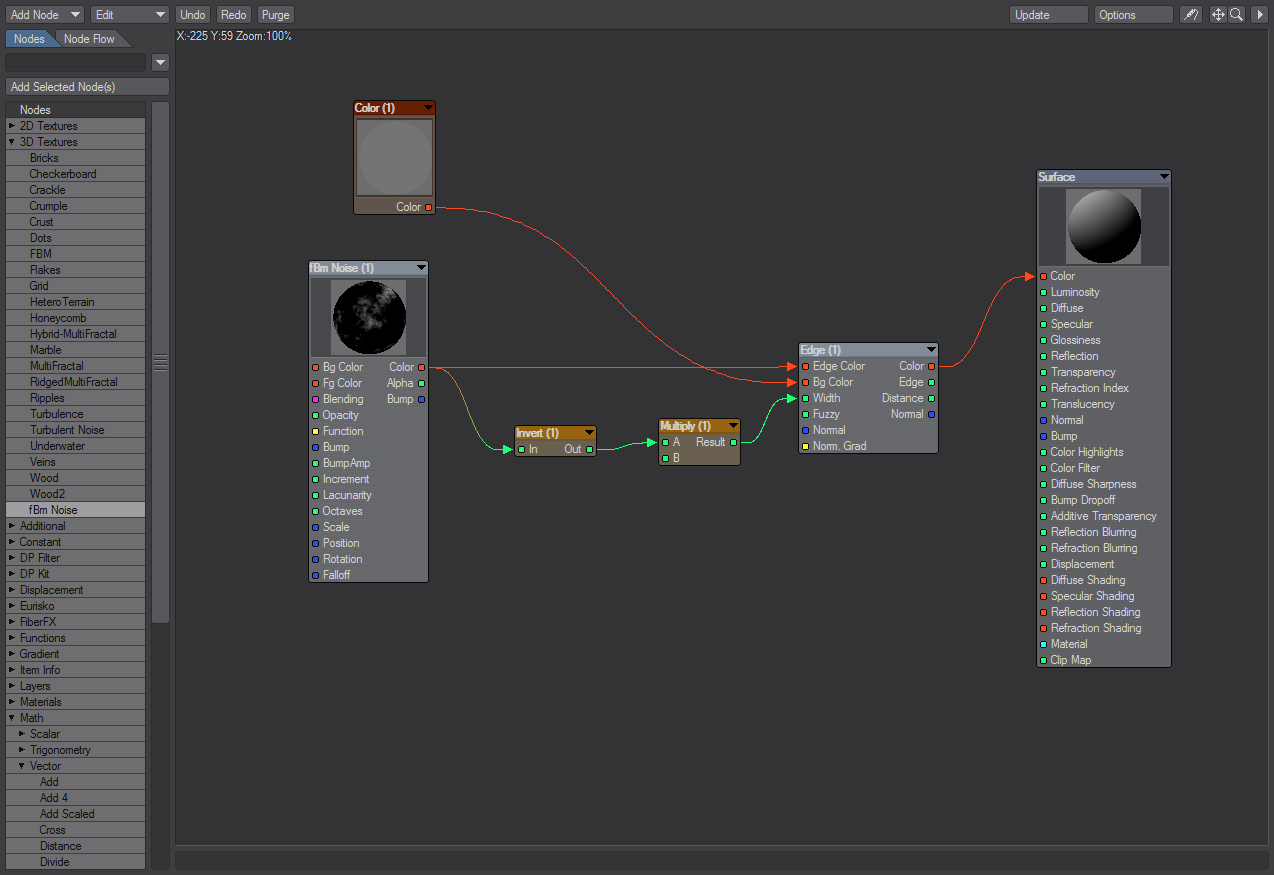Viewport: 1274px width, 875px height.
Task: Click the tidy nodes brush icon
Action: coord(1190,15)
